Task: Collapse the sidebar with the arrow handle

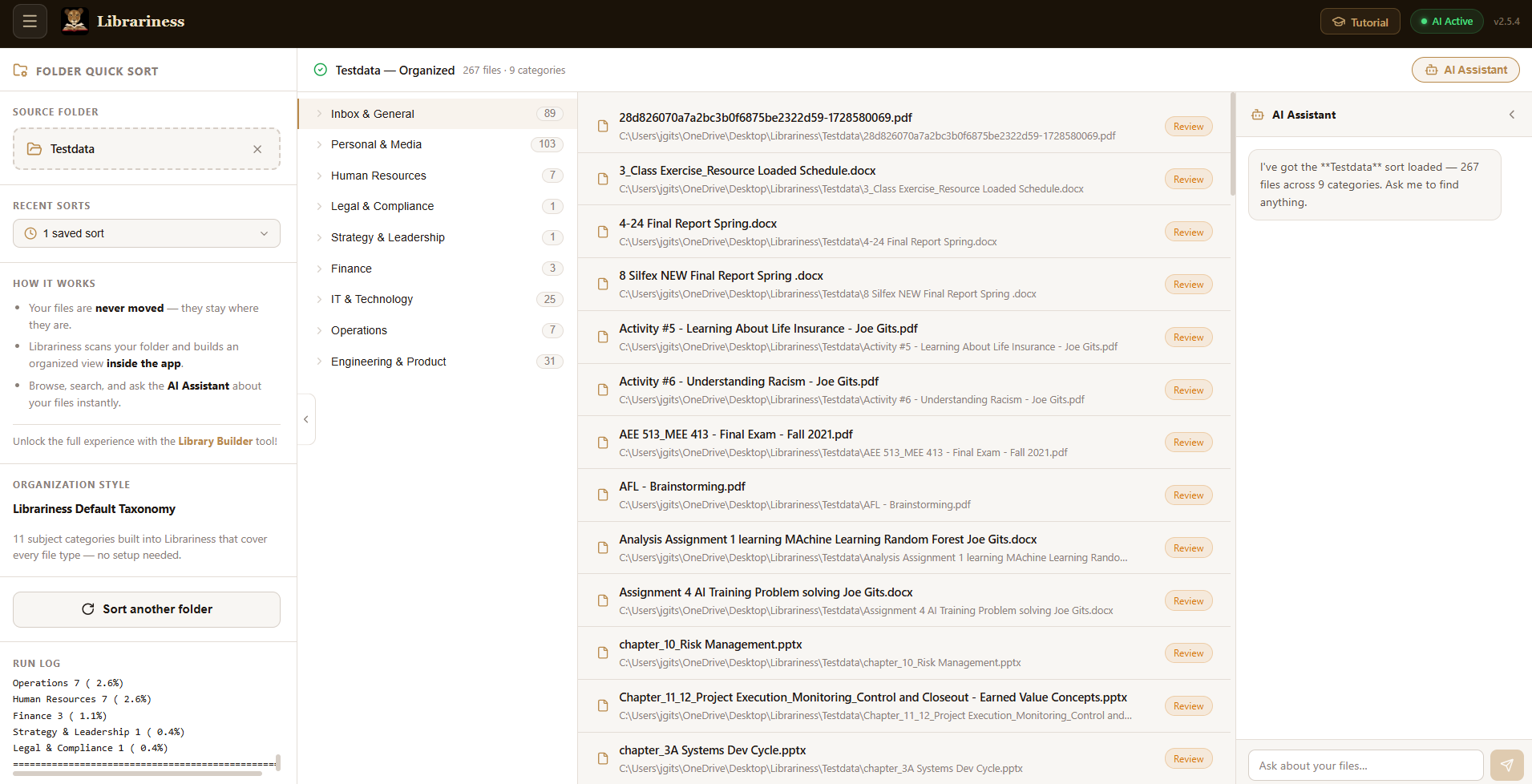Action: (306, 419)
